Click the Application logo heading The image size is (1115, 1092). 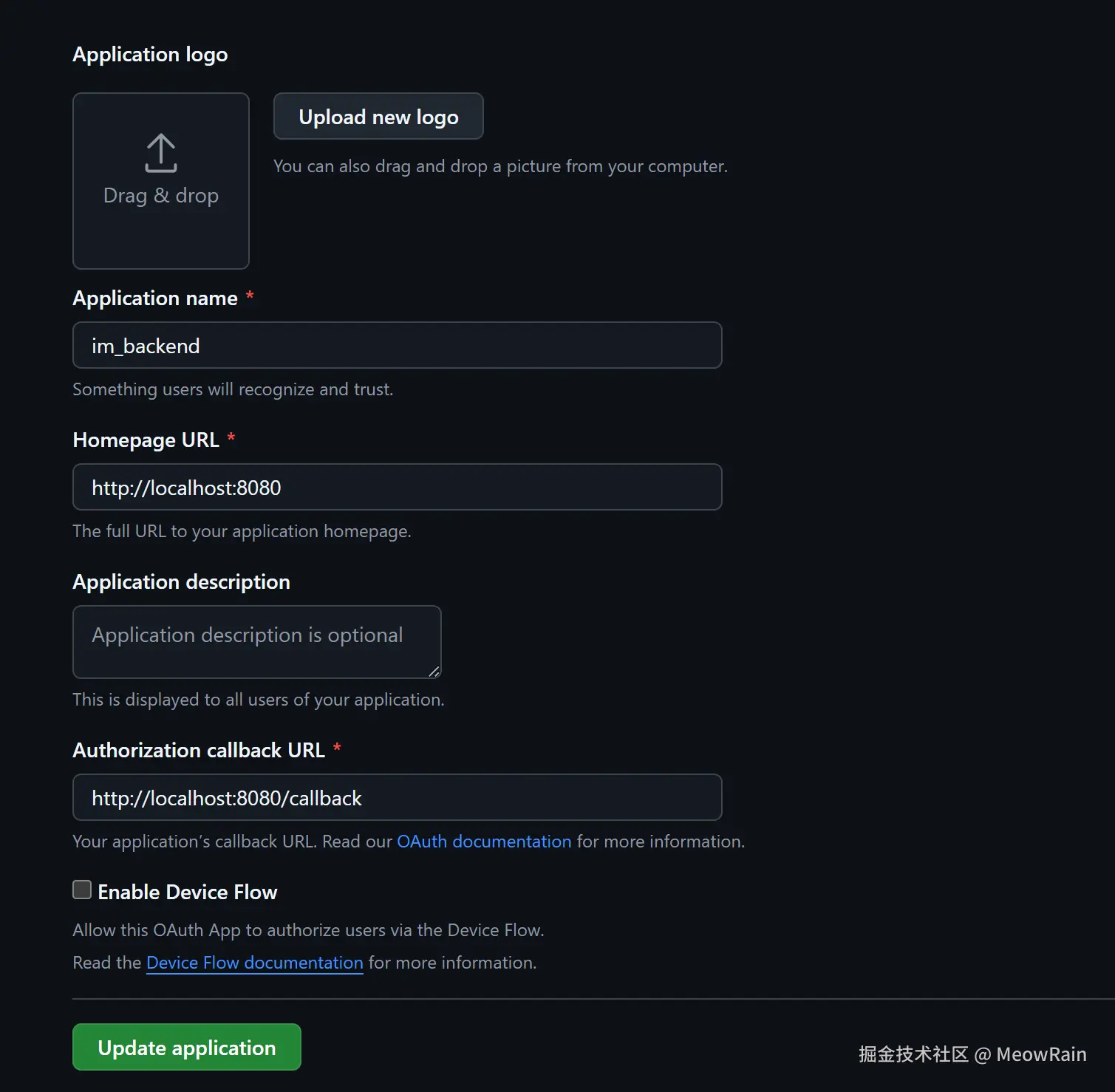point(150,55)
